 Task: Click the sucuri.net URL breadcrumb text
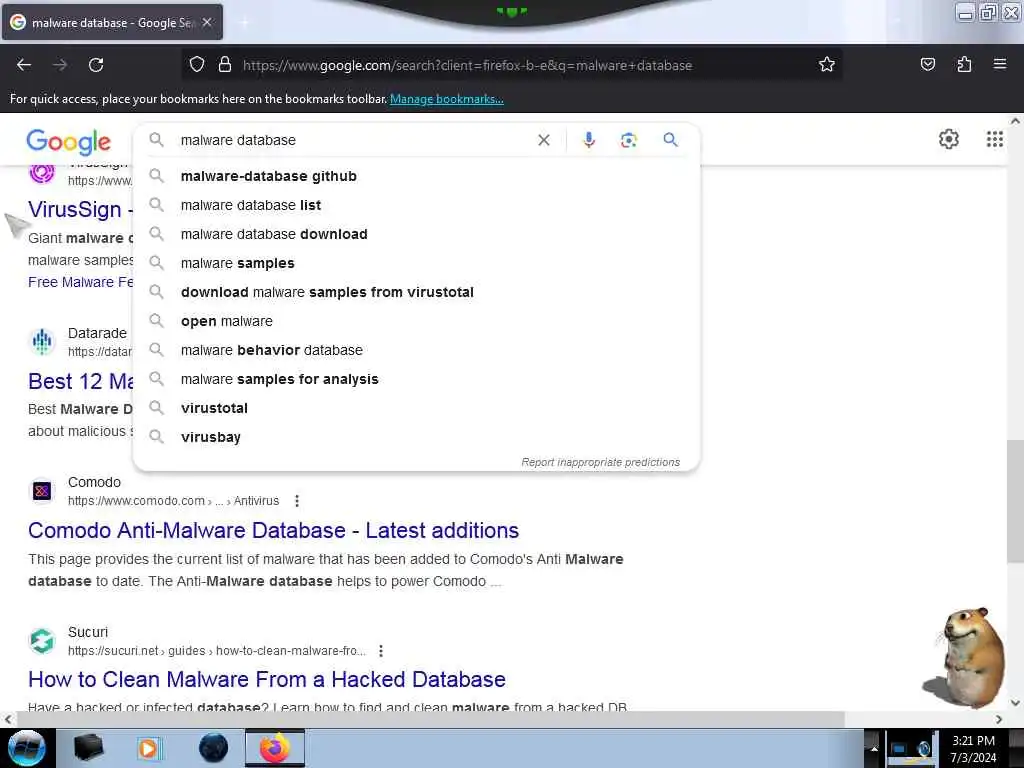point(216,651)
